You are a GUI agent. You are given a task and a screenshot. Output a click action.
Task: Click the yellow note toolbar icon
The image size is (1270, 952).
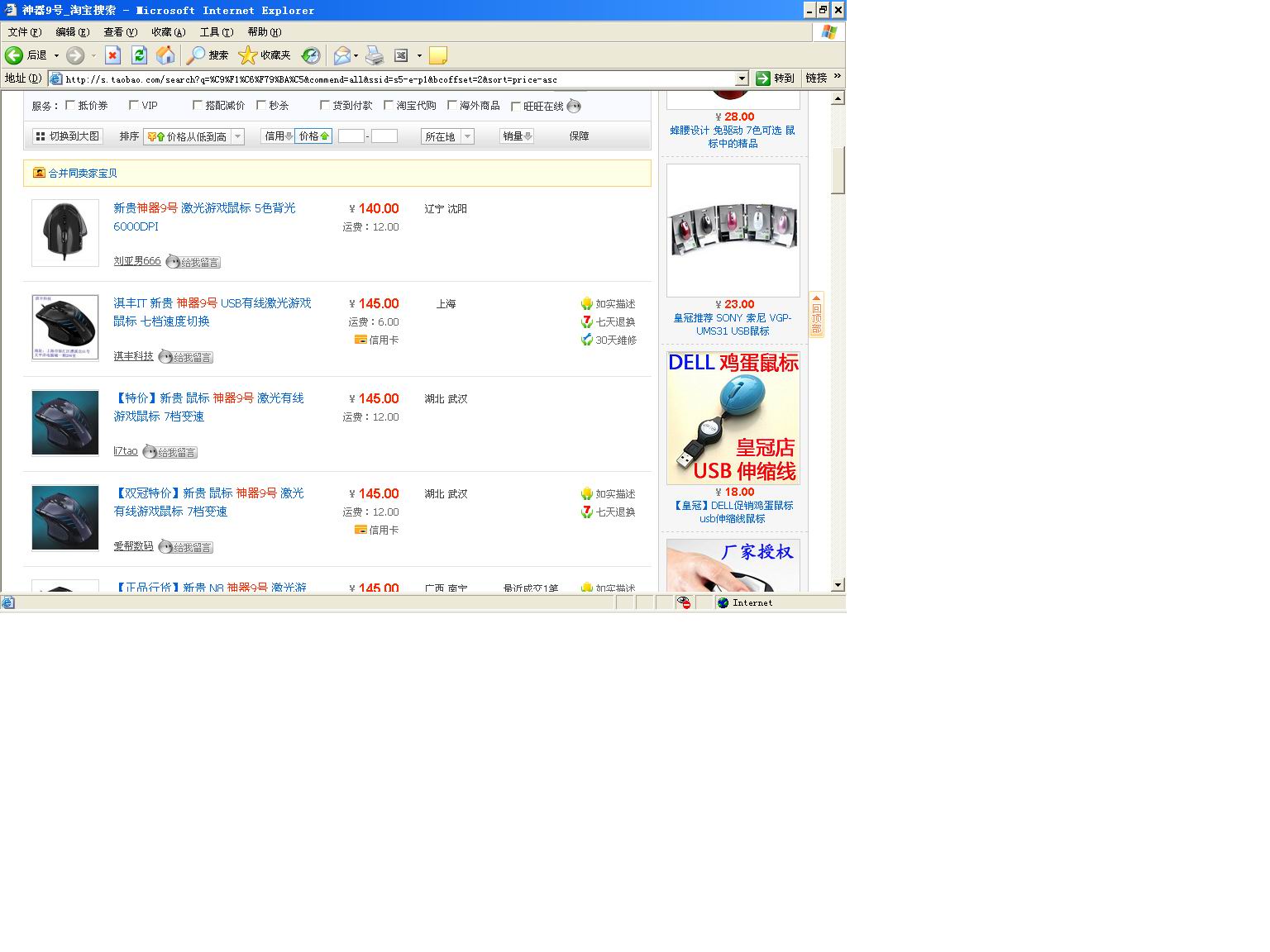click(x=438, y=55)
